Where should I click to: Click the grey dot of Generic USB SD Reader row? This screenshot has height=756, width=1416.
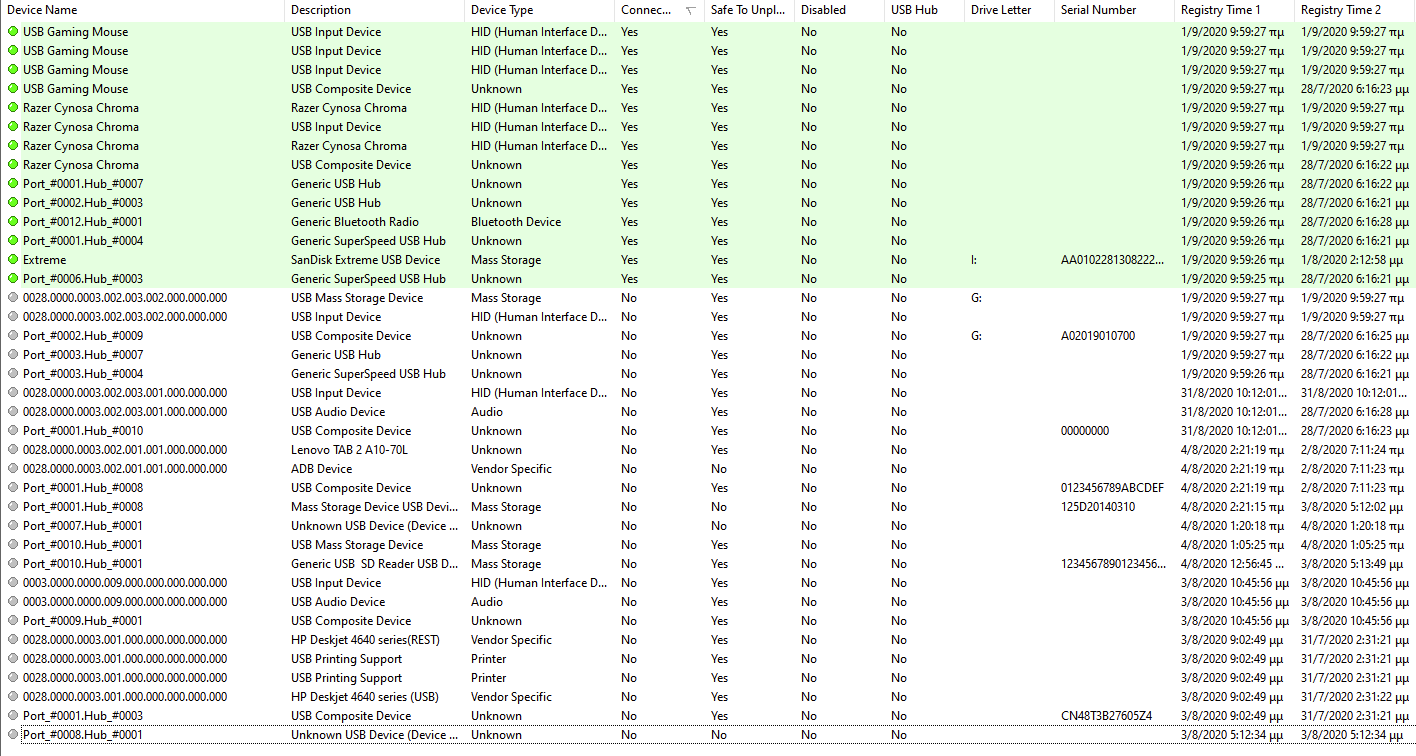click(13, 564)
